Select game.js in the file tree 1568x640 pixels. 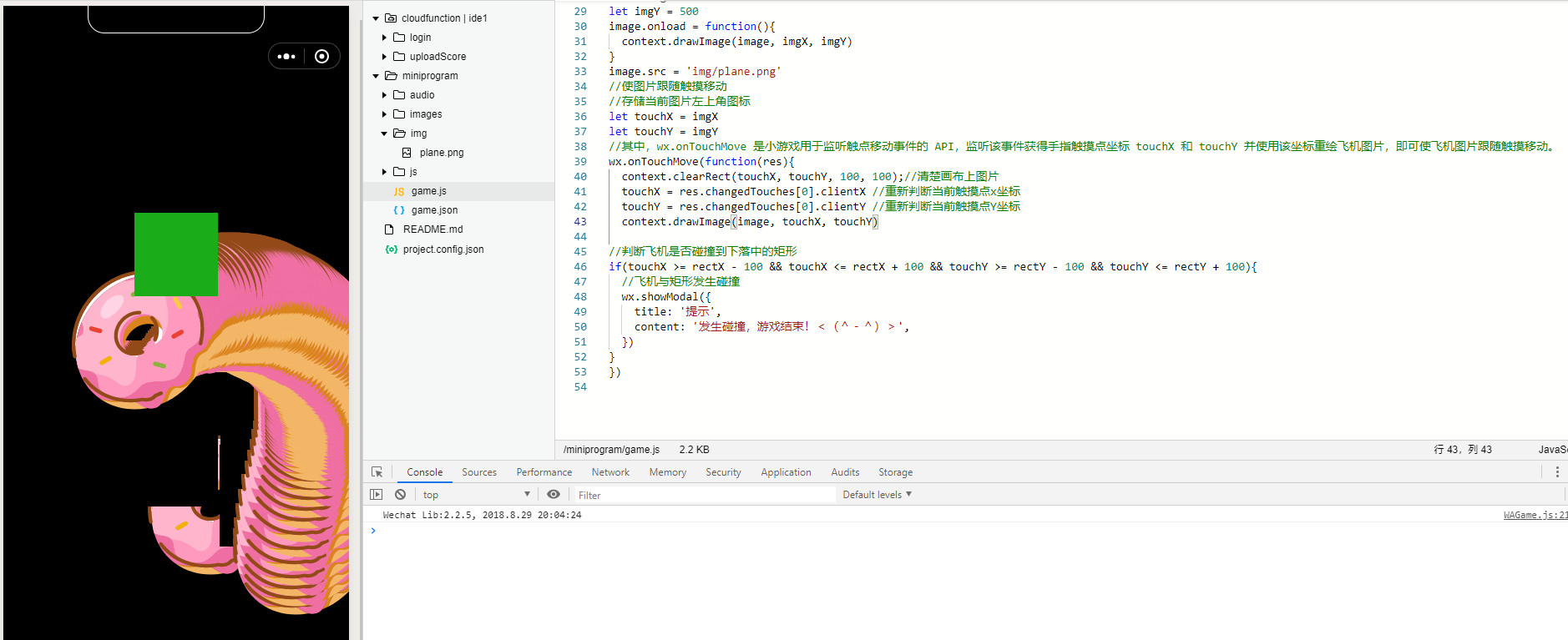[x=429, y=191]
